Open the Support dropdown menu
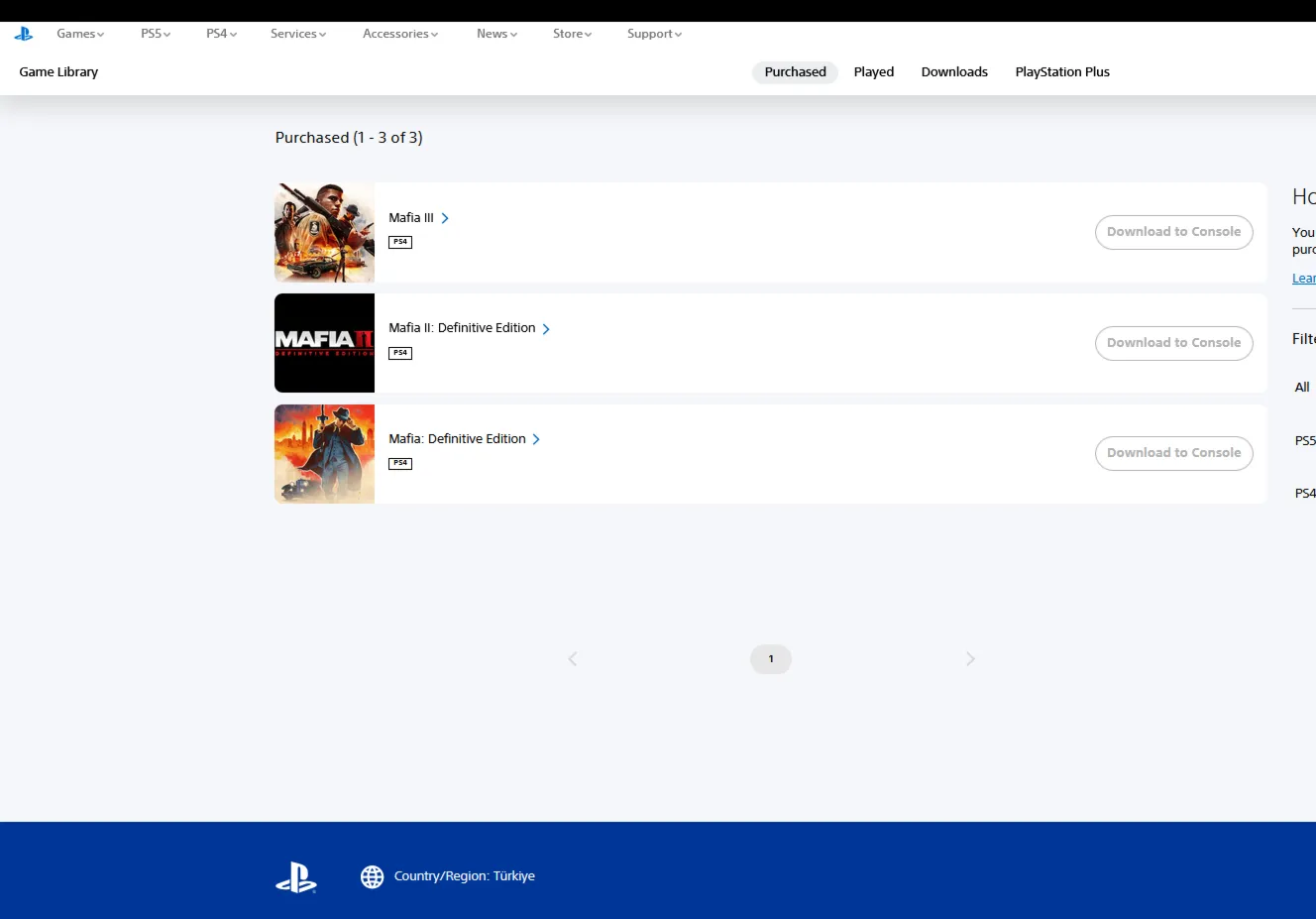The width and height of the screenshot is (1316, 919). point(654,34)
